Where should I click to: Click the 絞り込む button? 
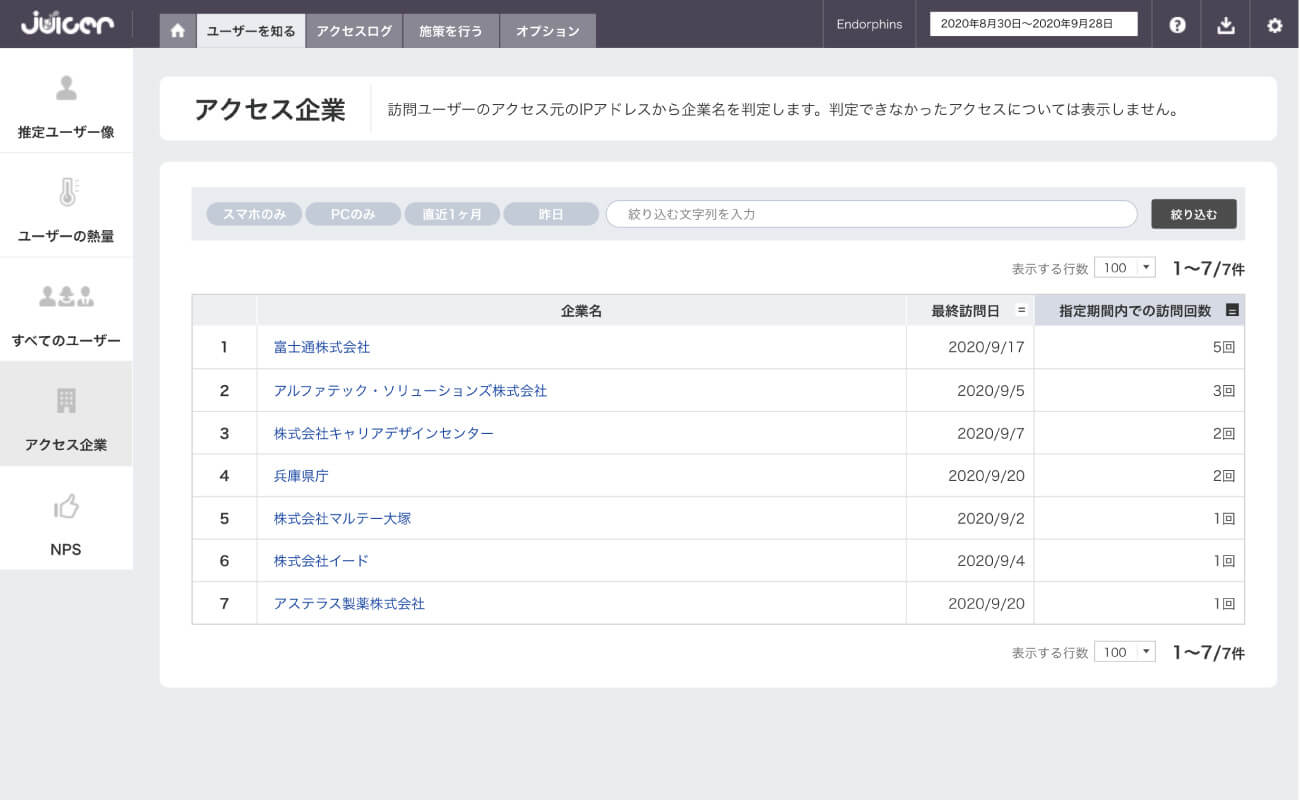[1194, 214]
